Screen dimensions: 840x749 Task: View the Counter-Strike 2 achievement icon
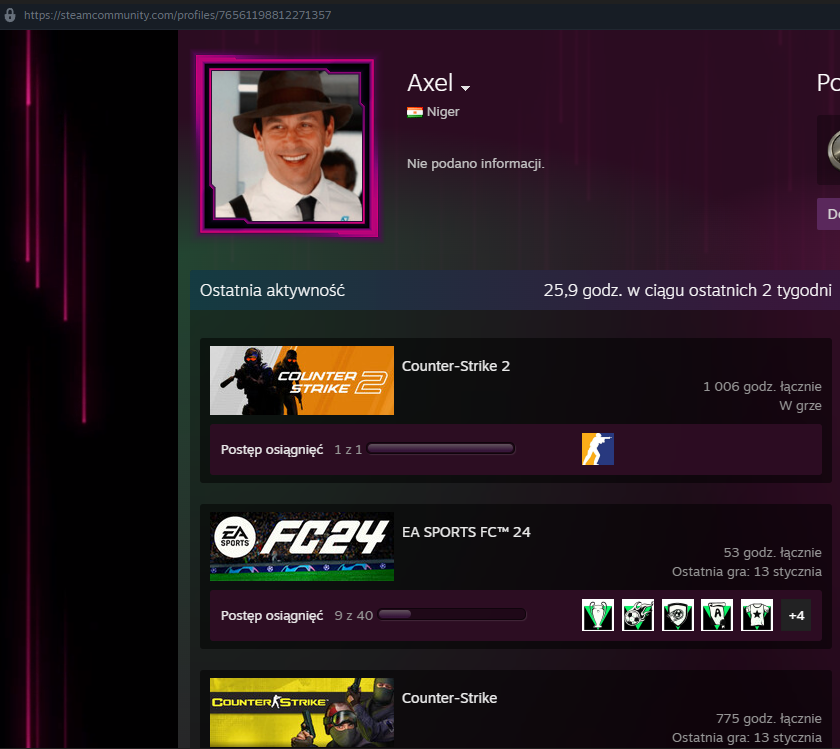(598, 449)
